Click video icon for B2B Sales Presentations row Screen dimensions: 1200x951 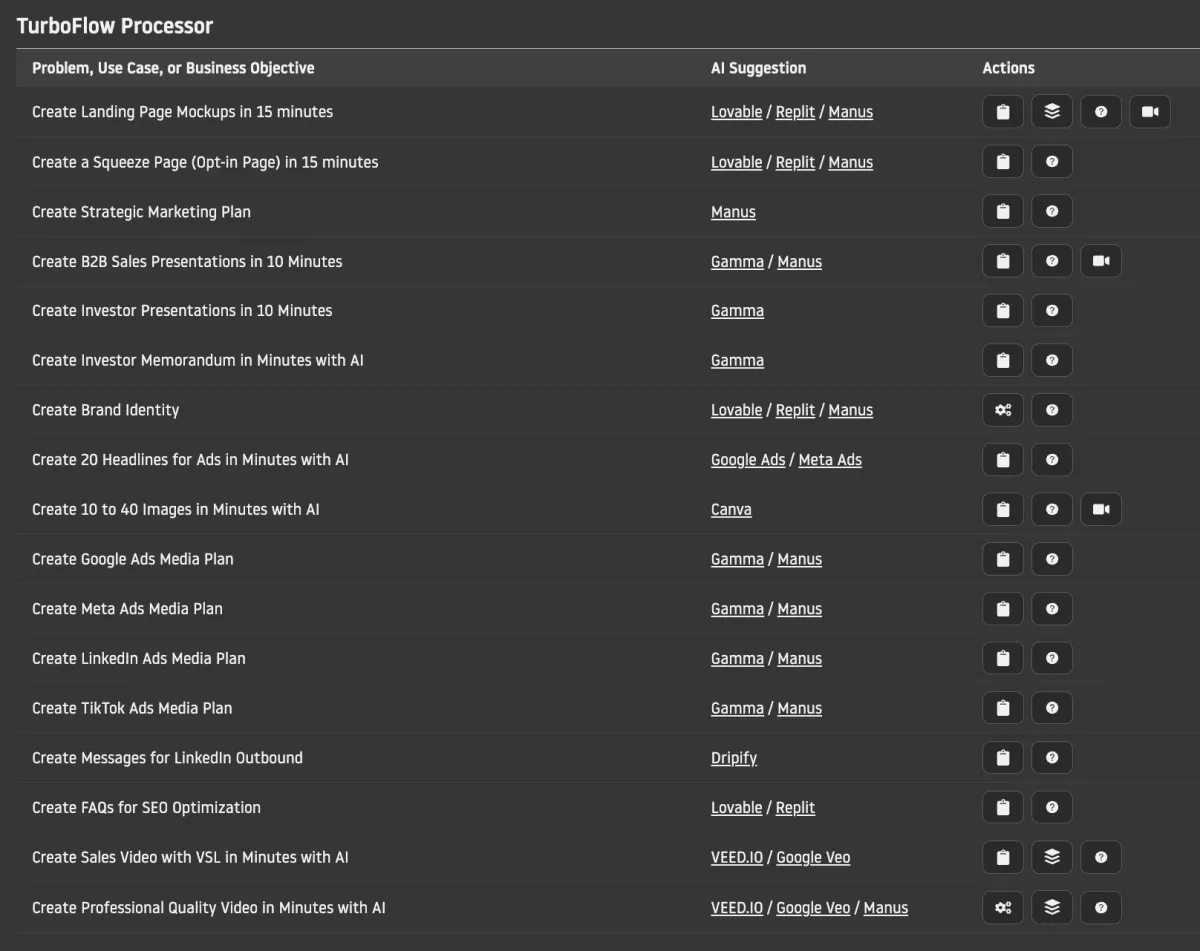coord(1101,261)
